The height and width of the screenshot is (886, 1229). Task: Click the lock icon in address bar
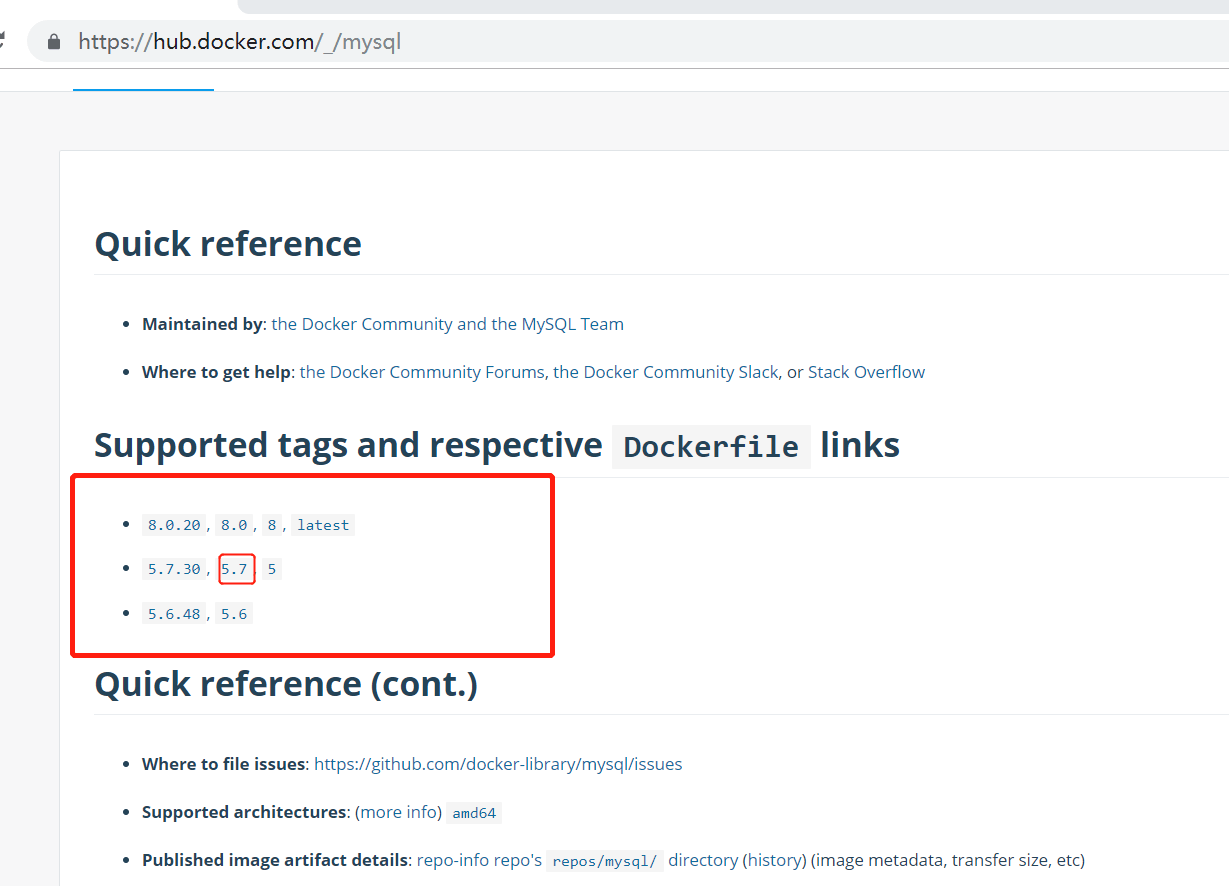(54, 42)
